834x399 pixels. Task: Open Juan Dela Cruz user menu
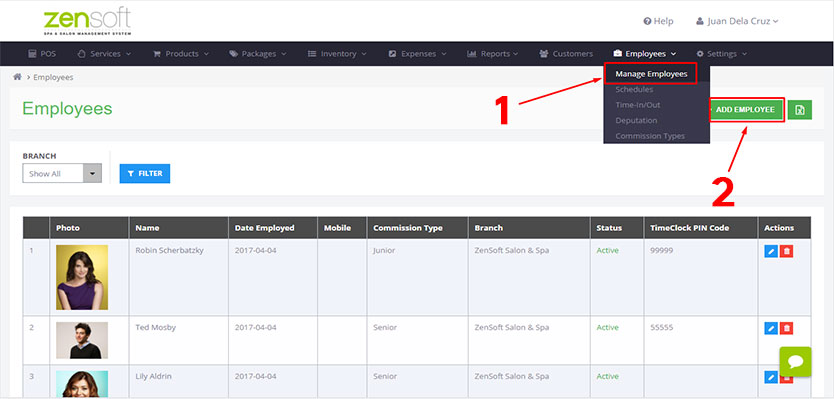737,21
